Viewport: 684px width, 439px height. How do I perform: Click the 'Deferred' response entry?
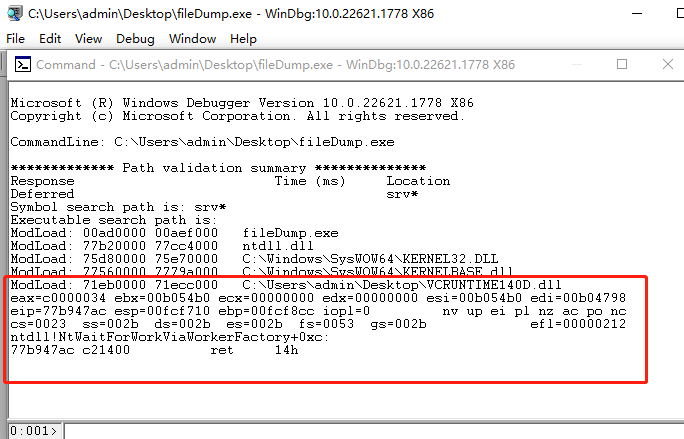[x=42, y=194]
